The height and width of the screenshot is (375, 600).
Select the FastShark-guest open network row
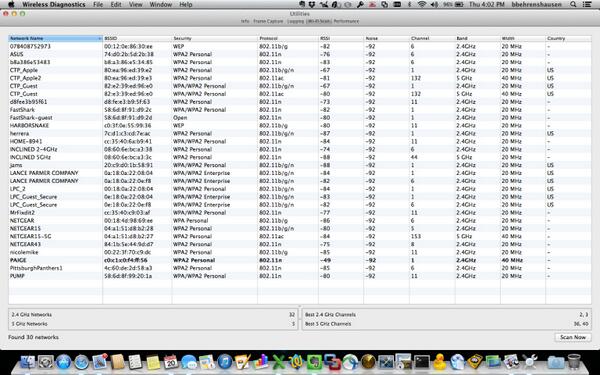click(300, 117)
